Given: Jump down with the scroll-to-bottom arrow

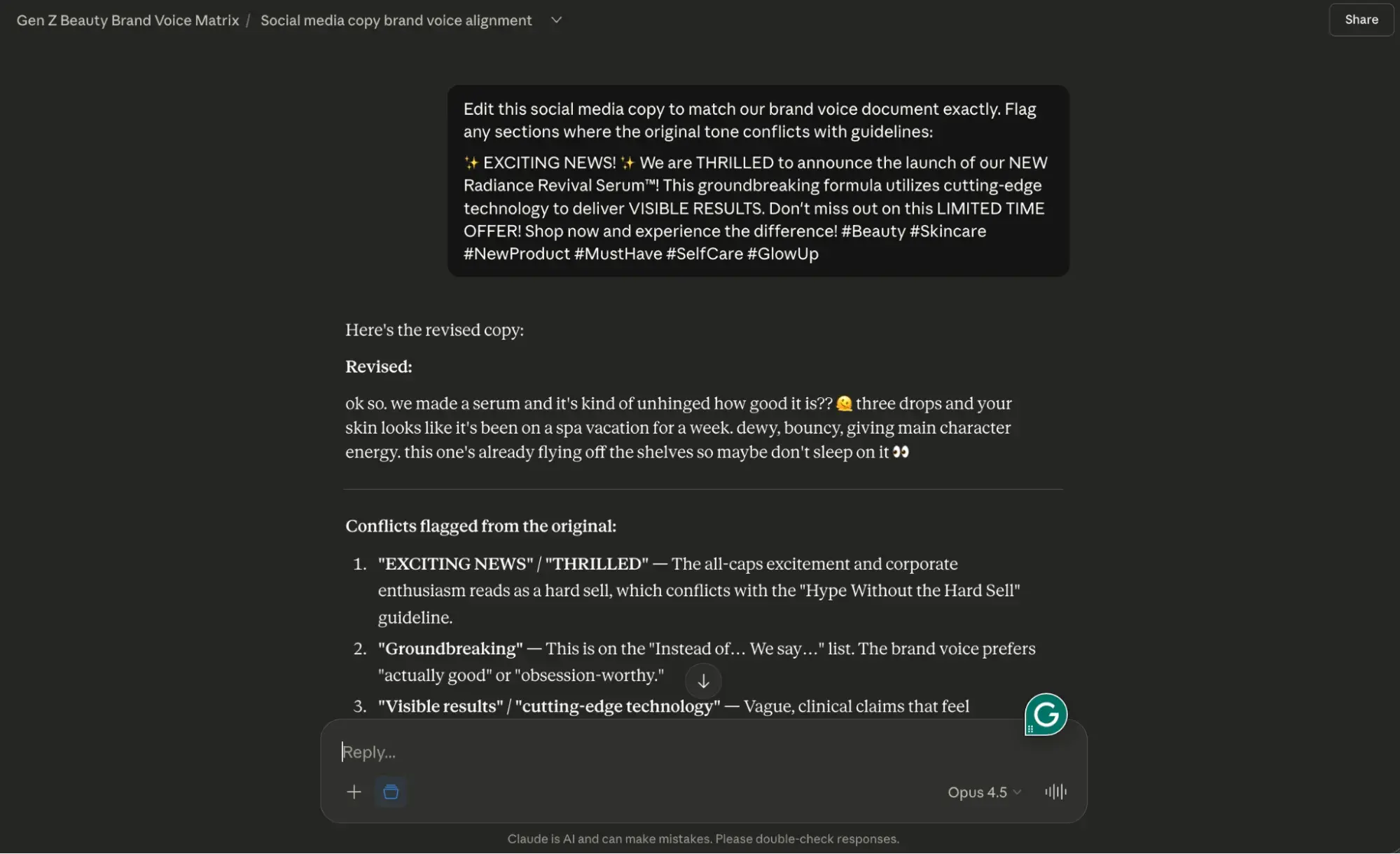Looking at the screenshot, I should coord(703,680).
